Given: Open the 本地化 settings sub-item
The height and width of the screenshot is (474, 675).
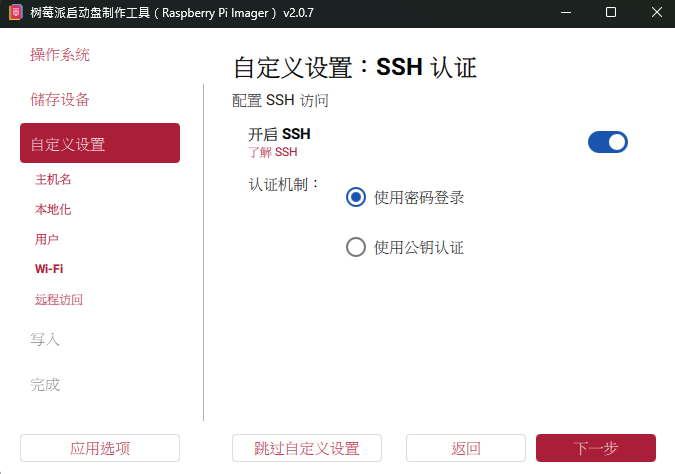Looking at the screenshot, I should tap(53, 210).
